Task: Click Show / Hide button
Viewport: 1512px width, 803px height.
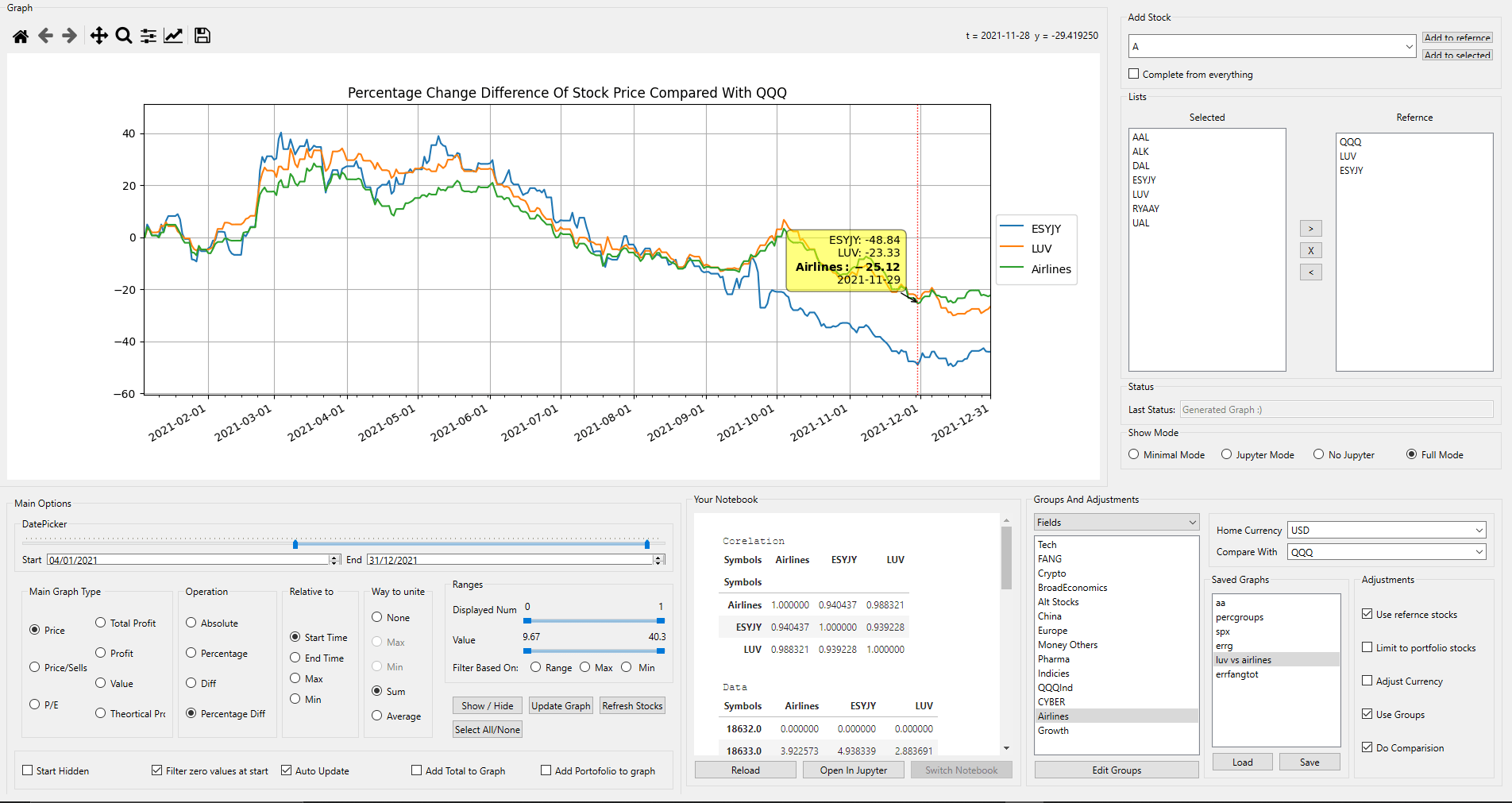Action: click(x=488, y=705)
